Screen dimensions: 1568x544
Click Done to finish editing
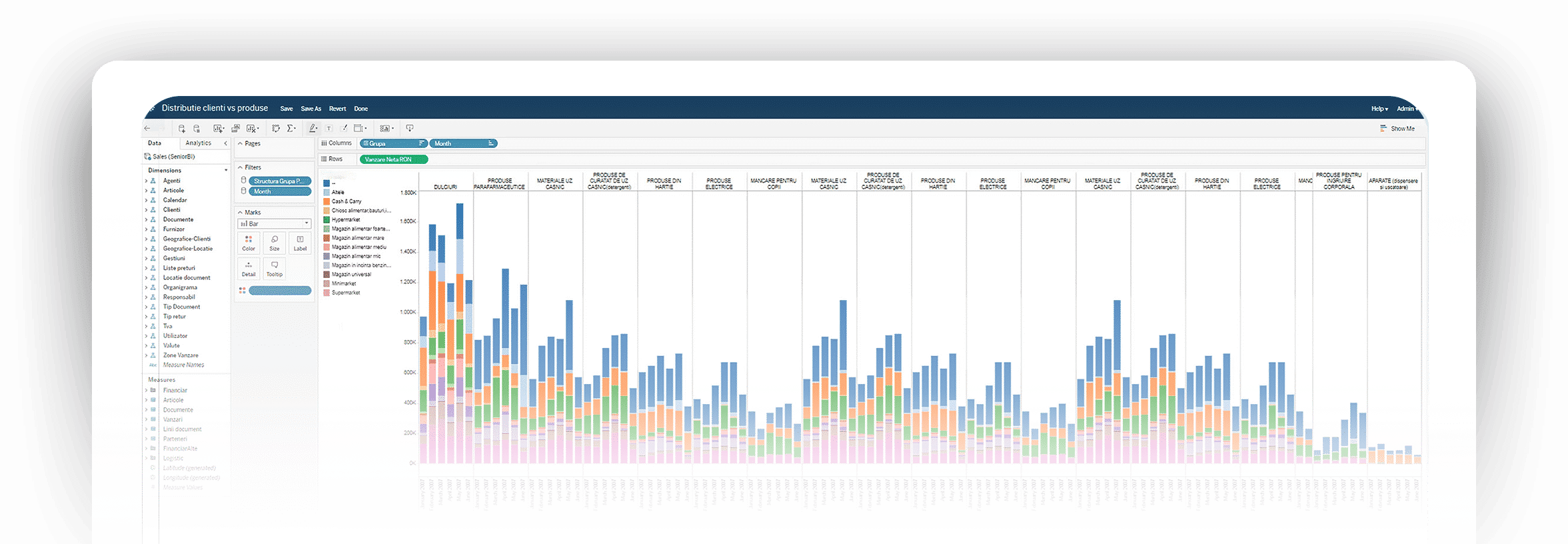point(361,109)
